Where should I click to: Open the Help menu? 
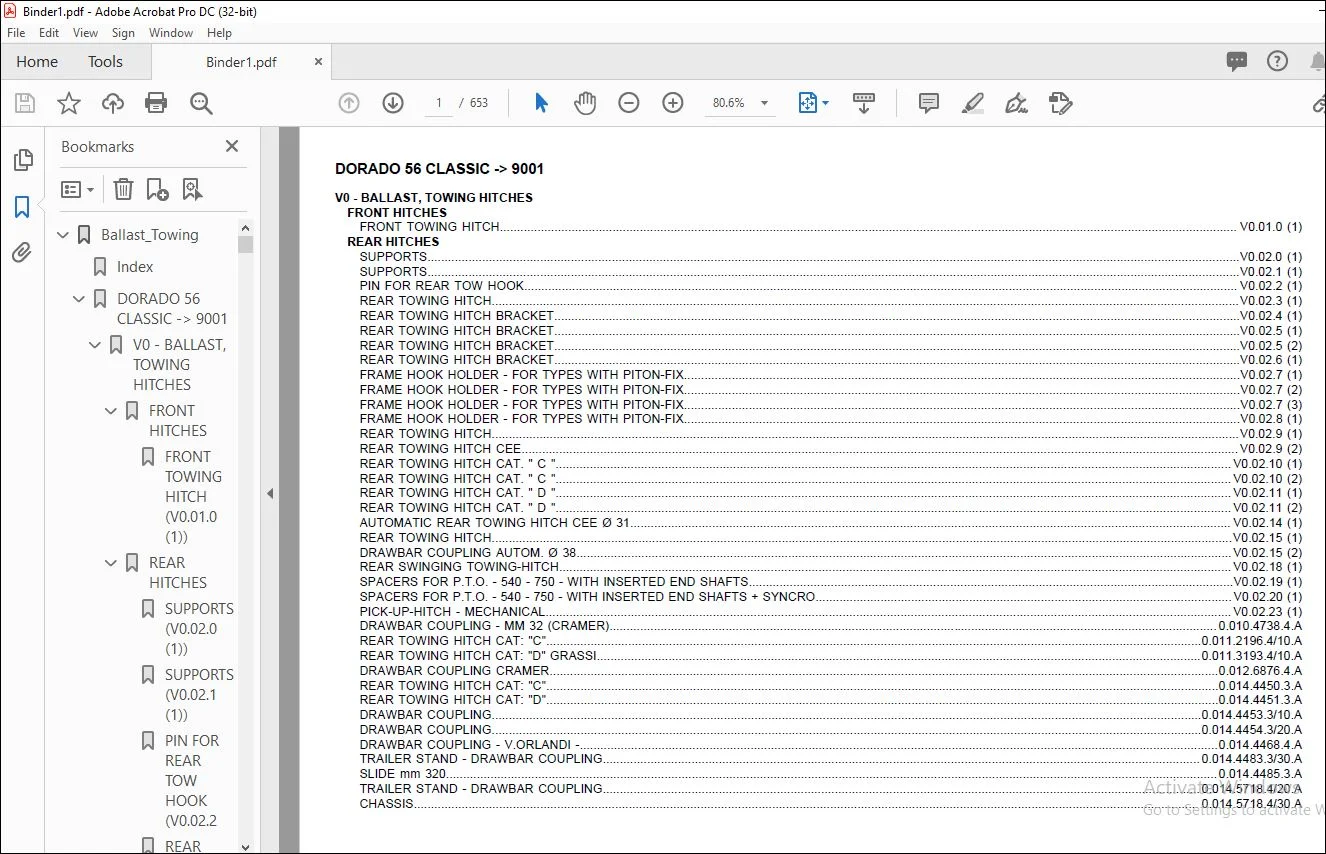[x=219, y=33]
